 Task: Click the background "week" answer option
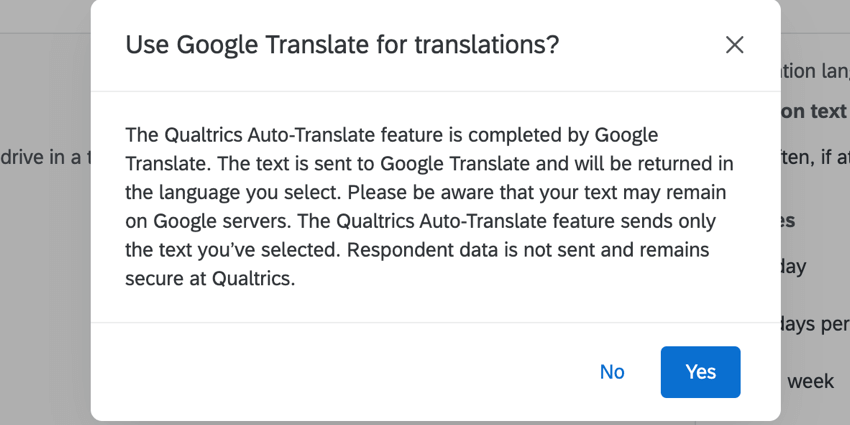click(x=810, y=381)
